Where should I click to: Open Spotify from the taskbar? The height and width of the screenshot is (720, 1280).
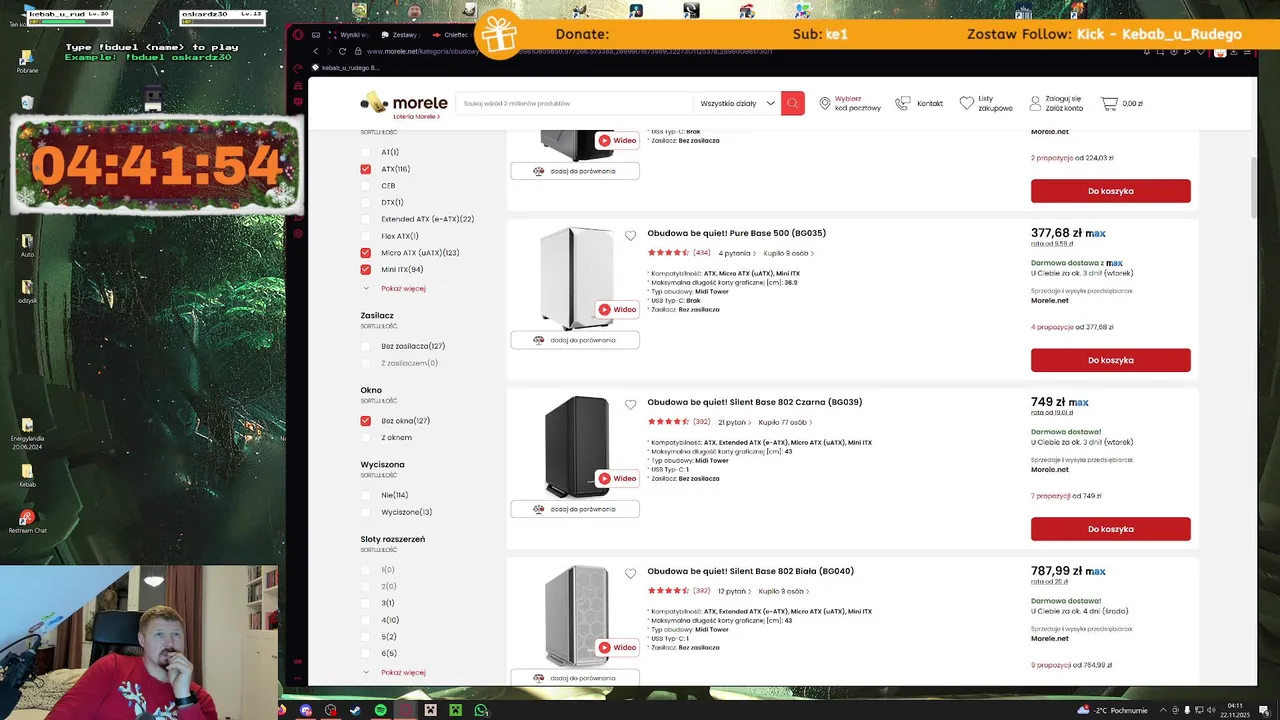[380, 710]
